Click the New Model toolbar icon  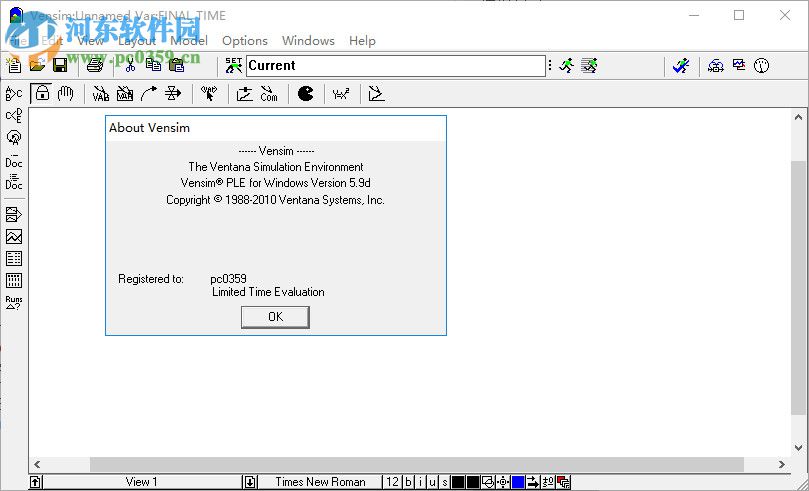(14, 64)
